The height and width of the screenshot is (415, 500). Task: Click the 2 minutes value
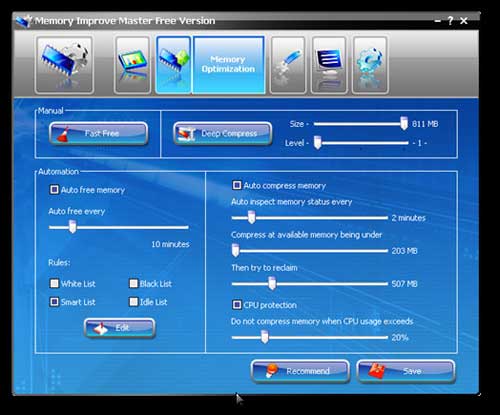[409, 218]
